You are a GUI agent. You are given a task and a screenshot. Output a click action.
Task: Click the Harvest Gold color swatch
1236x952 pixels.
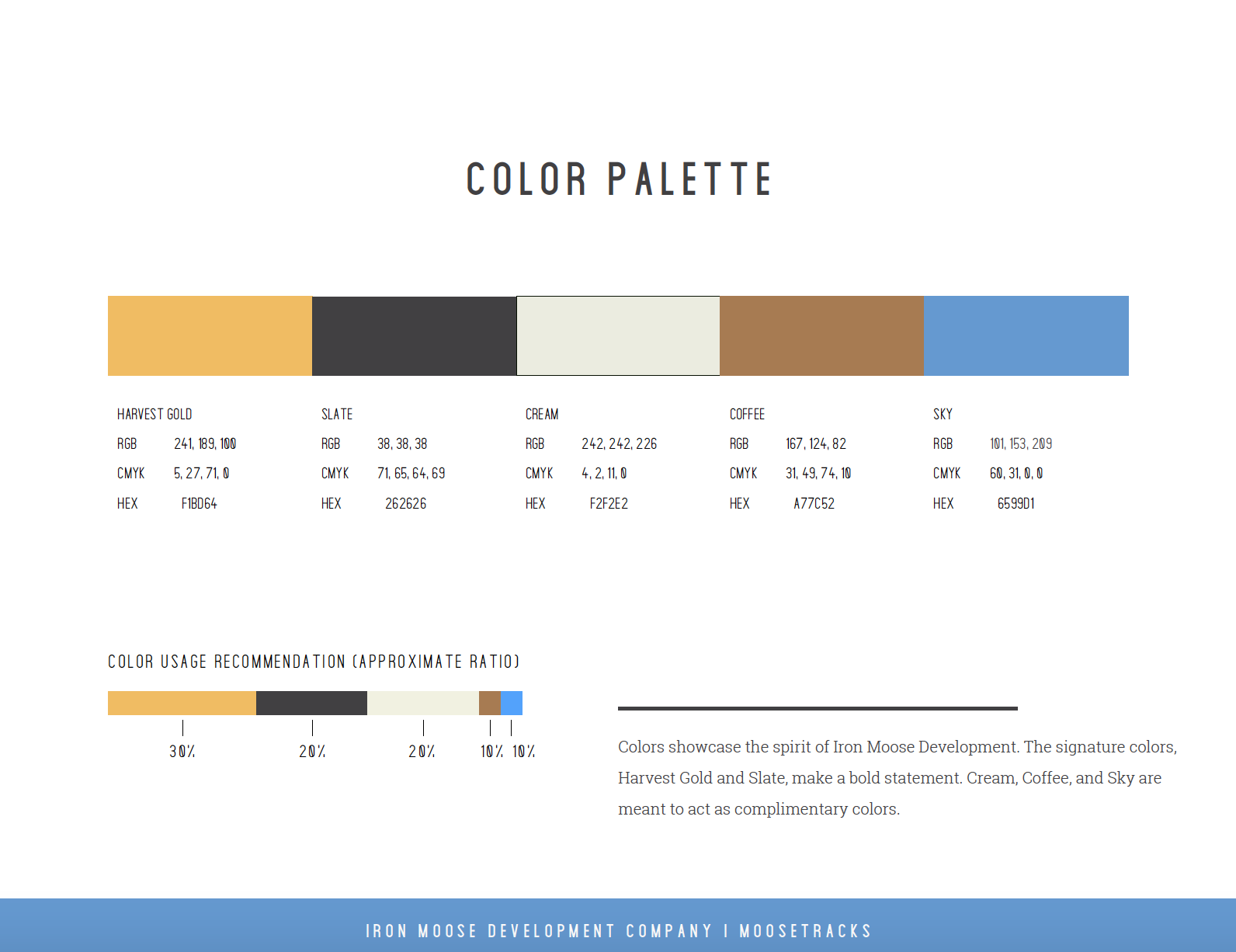click(x=210, y=335)
